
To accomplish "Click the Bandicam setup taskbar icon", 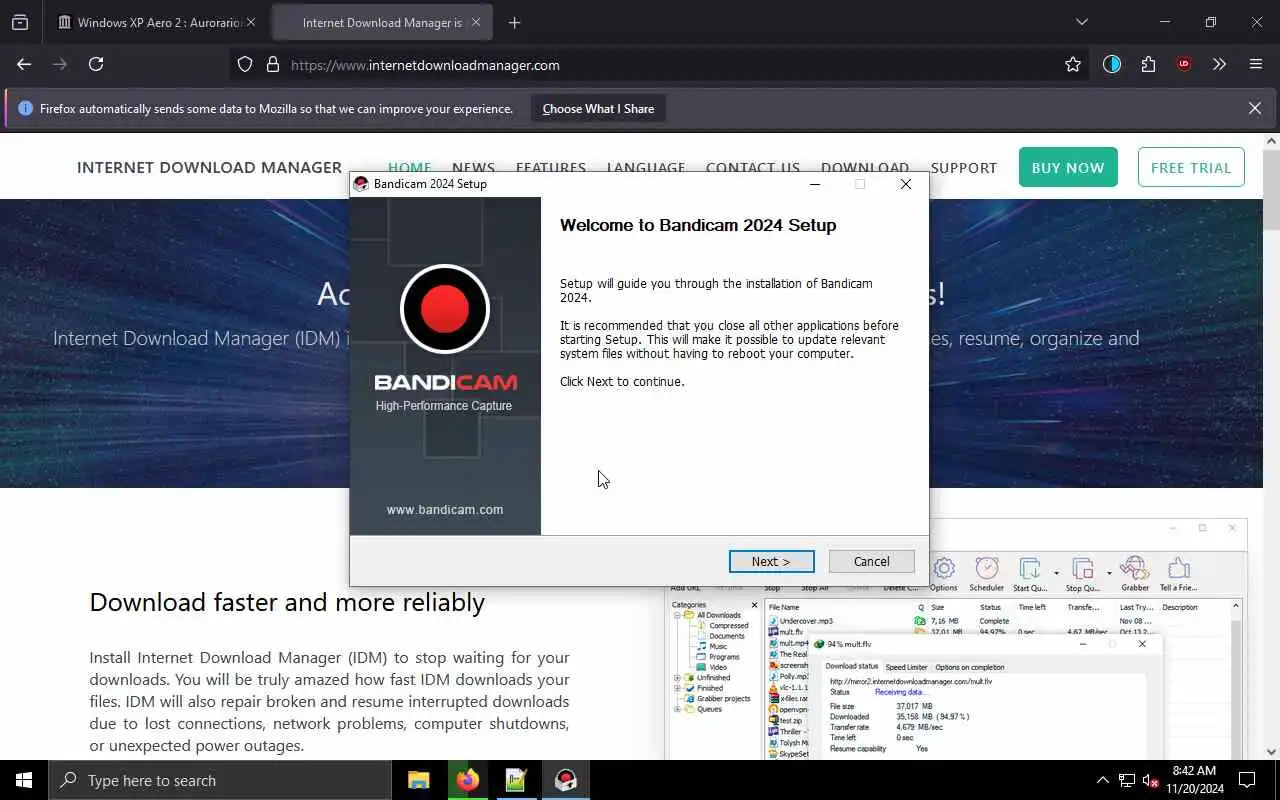I will 565,780.
